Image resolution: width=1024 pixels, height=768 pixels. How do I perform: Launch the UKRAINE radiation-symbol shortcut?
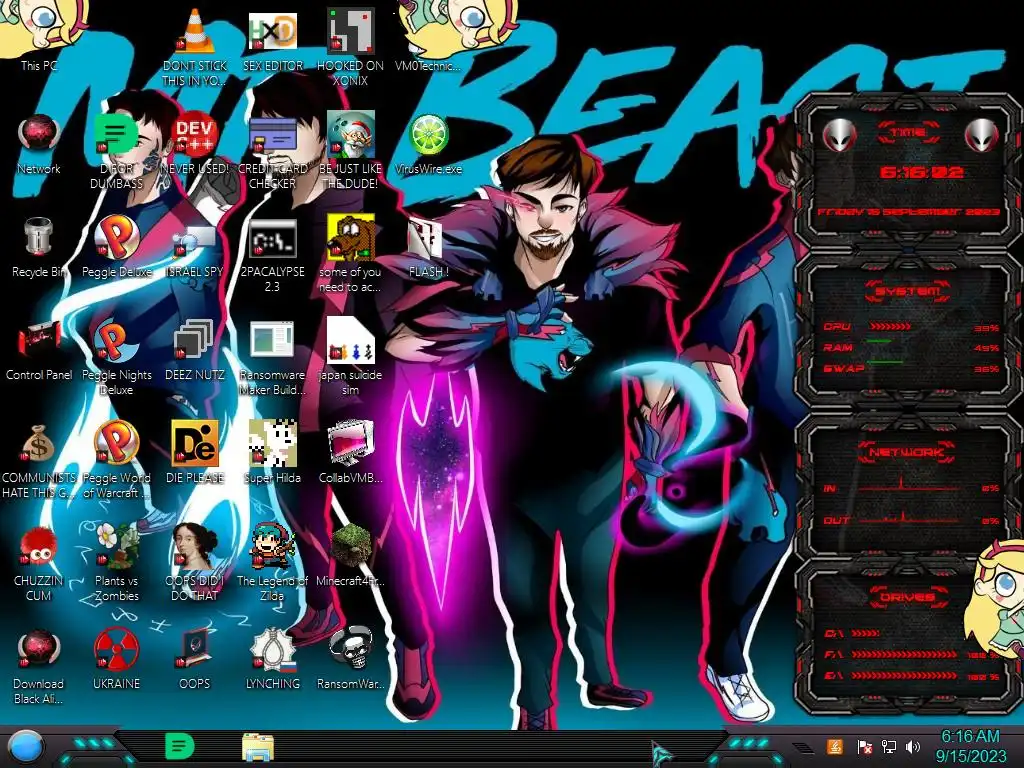click(x=116, y=660)
